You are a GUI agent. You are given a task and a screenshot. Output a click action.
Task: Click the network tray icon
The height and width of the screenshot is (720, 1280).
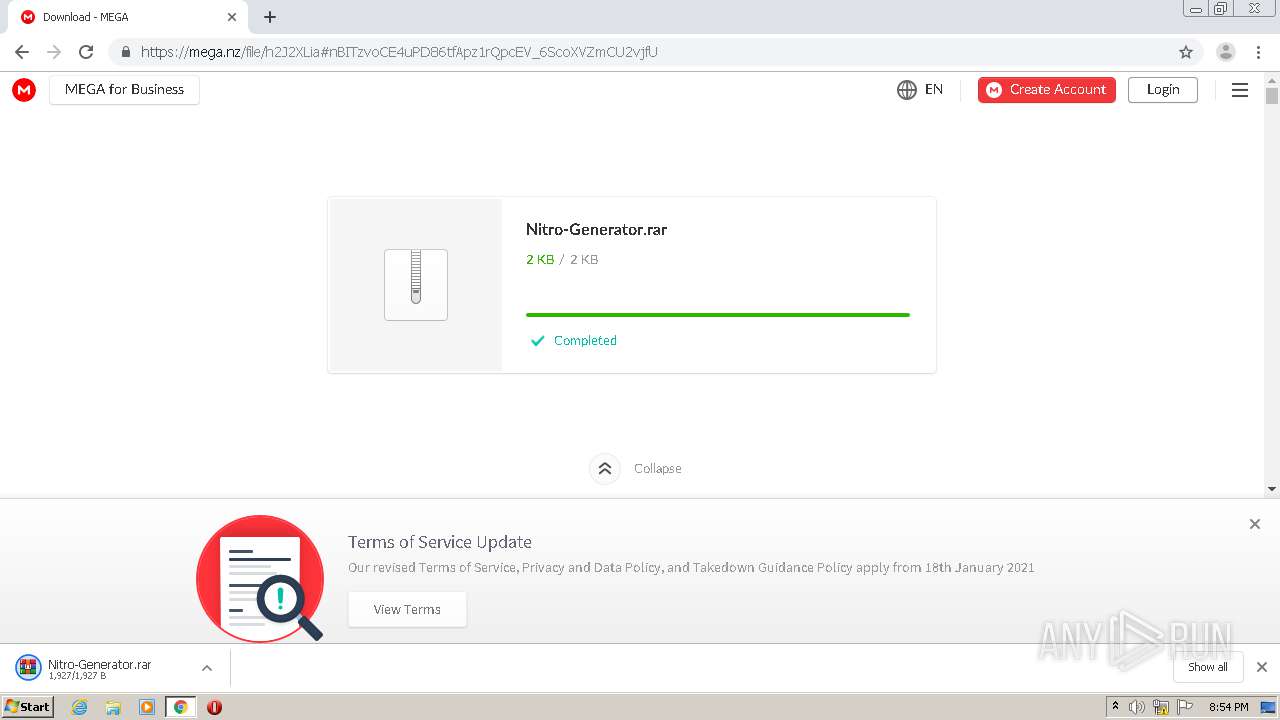pyautogui.click(x=1161, y=707)
